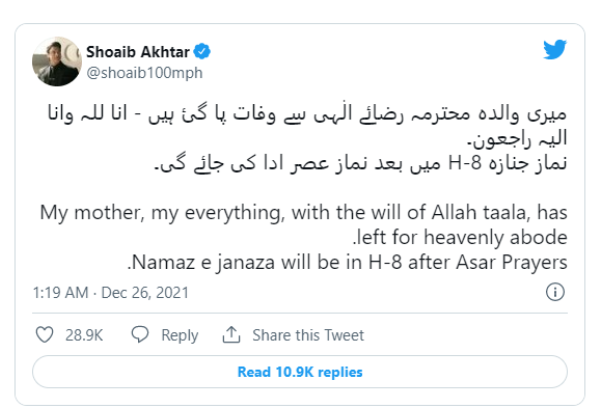Click the reply speech bubble icon
This screenshot has height=415, width=600.
click(141, 334)
